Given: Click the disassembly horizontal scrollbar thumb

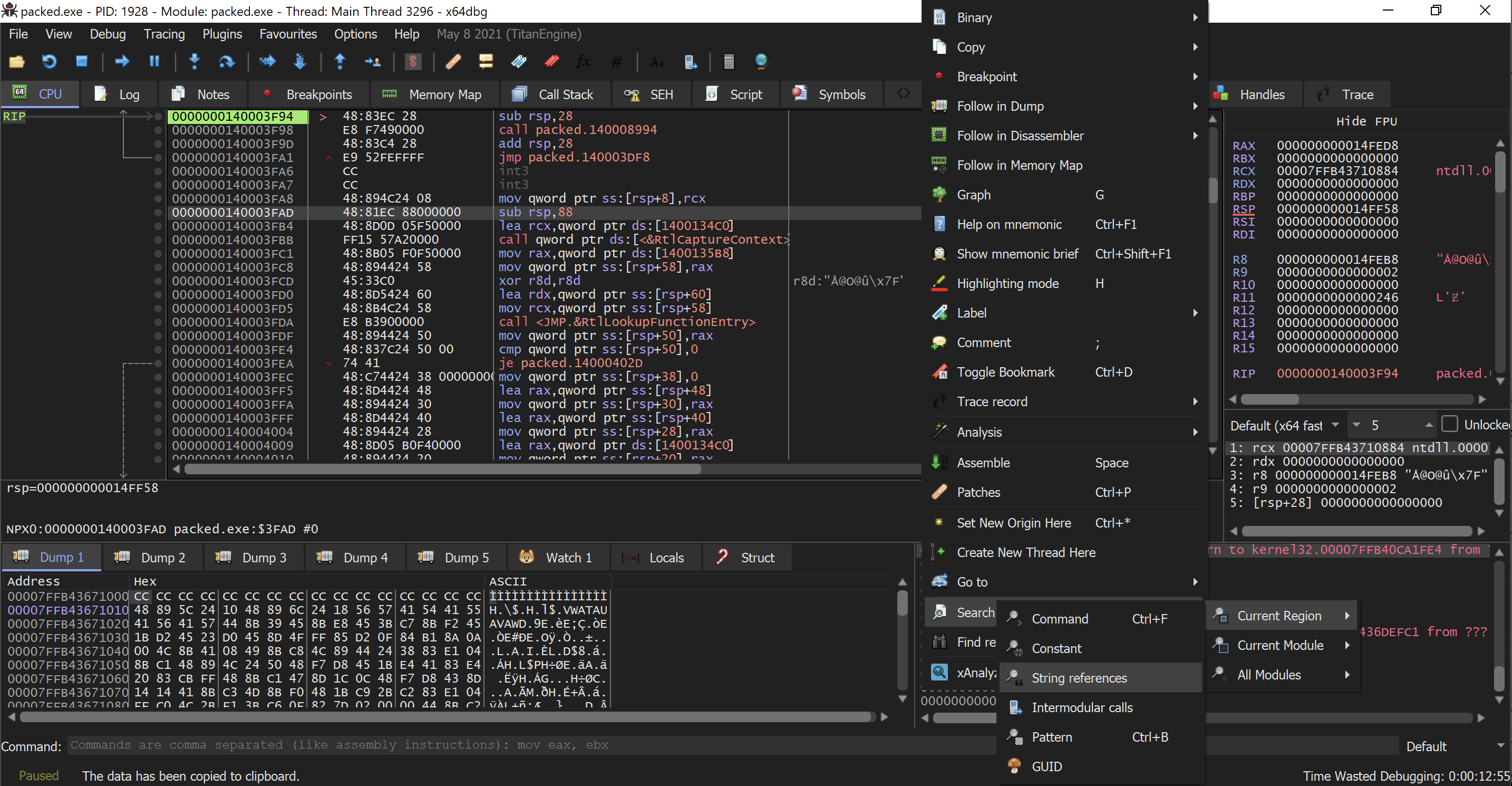Looking at the screenshot, I should 442,469.
